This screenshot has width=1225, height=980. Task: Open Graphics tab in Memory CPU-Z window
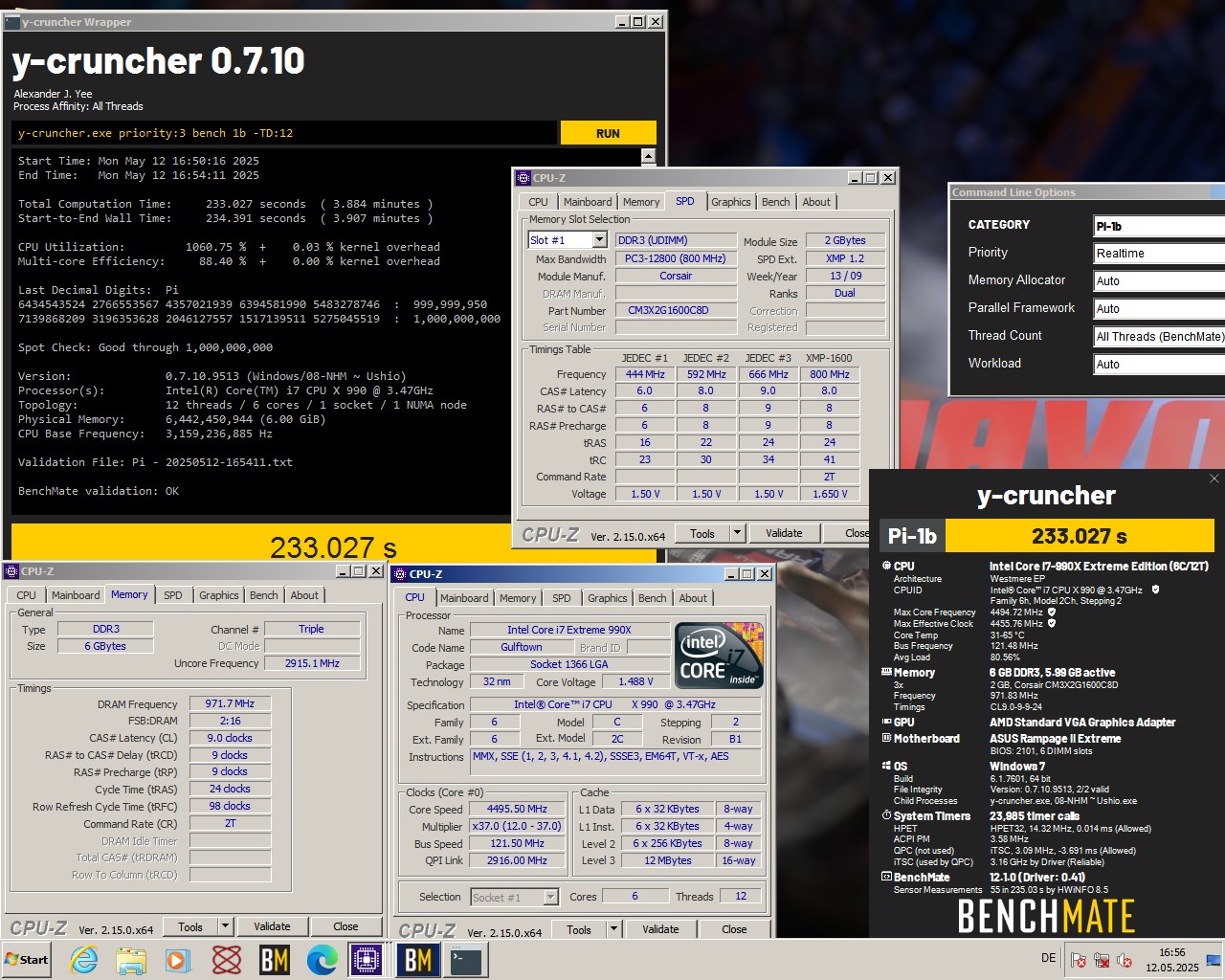(219, 595)
